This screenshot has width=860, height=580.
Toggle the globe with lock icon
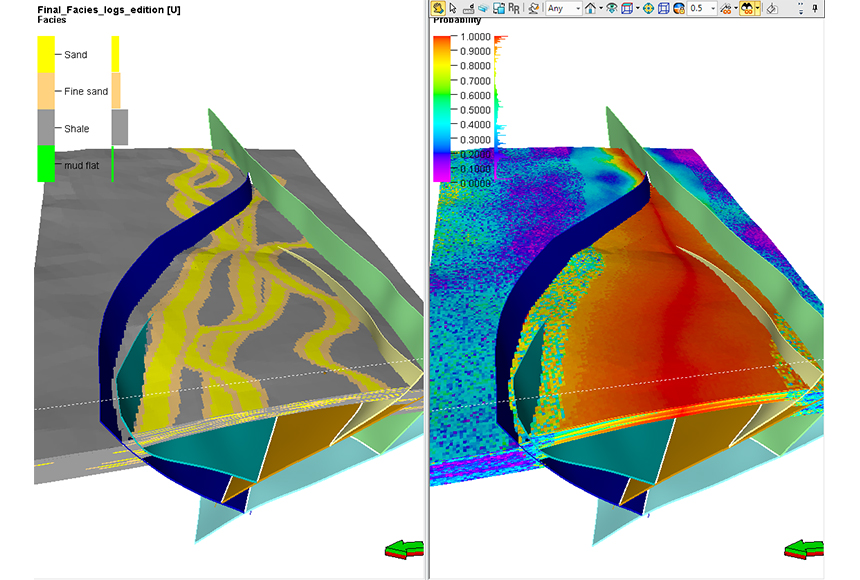[x=679, y=8]
